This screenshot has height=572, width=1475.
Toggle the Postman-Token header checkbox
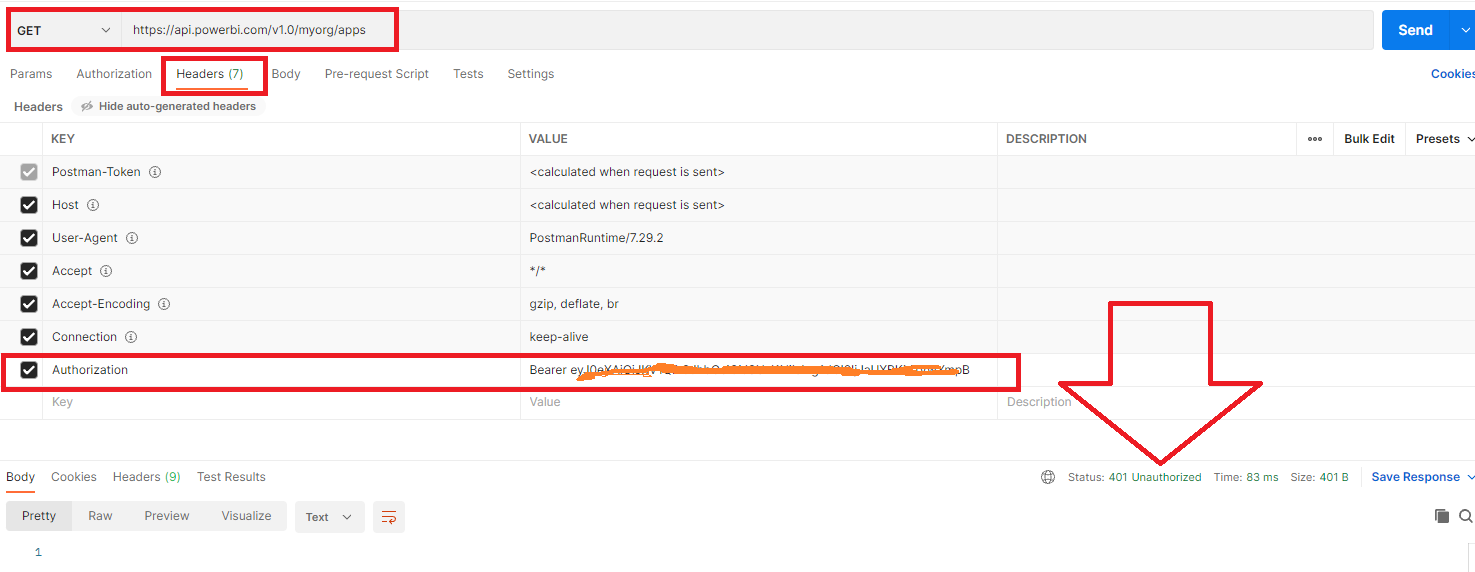pos(29,172)
